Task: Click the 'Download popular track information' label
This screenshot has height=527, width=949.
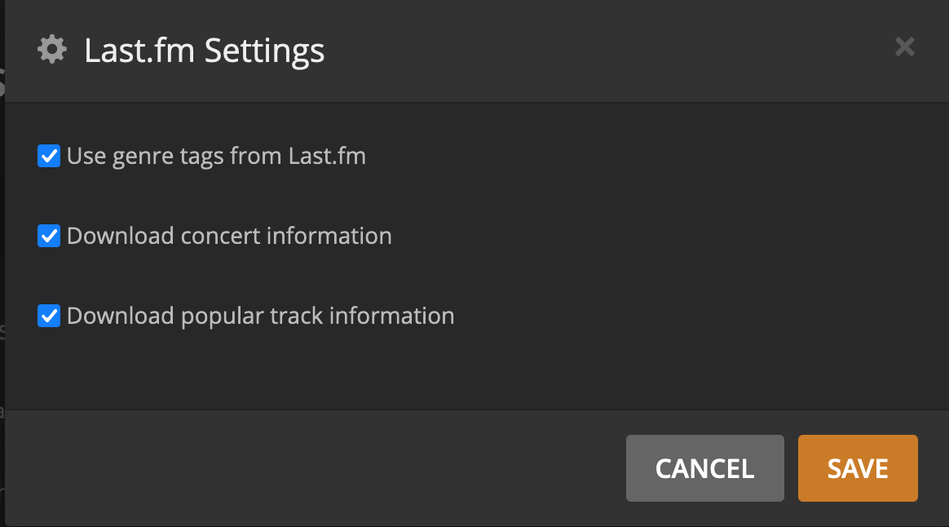Action: tap(260, 316)
